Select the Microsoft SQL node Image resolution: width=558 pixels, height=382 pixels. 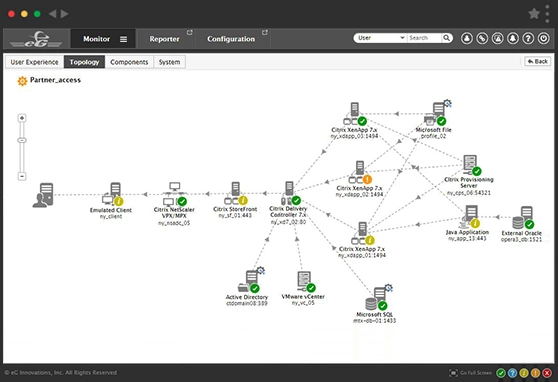pyautogui.click(x=378, y=298)
